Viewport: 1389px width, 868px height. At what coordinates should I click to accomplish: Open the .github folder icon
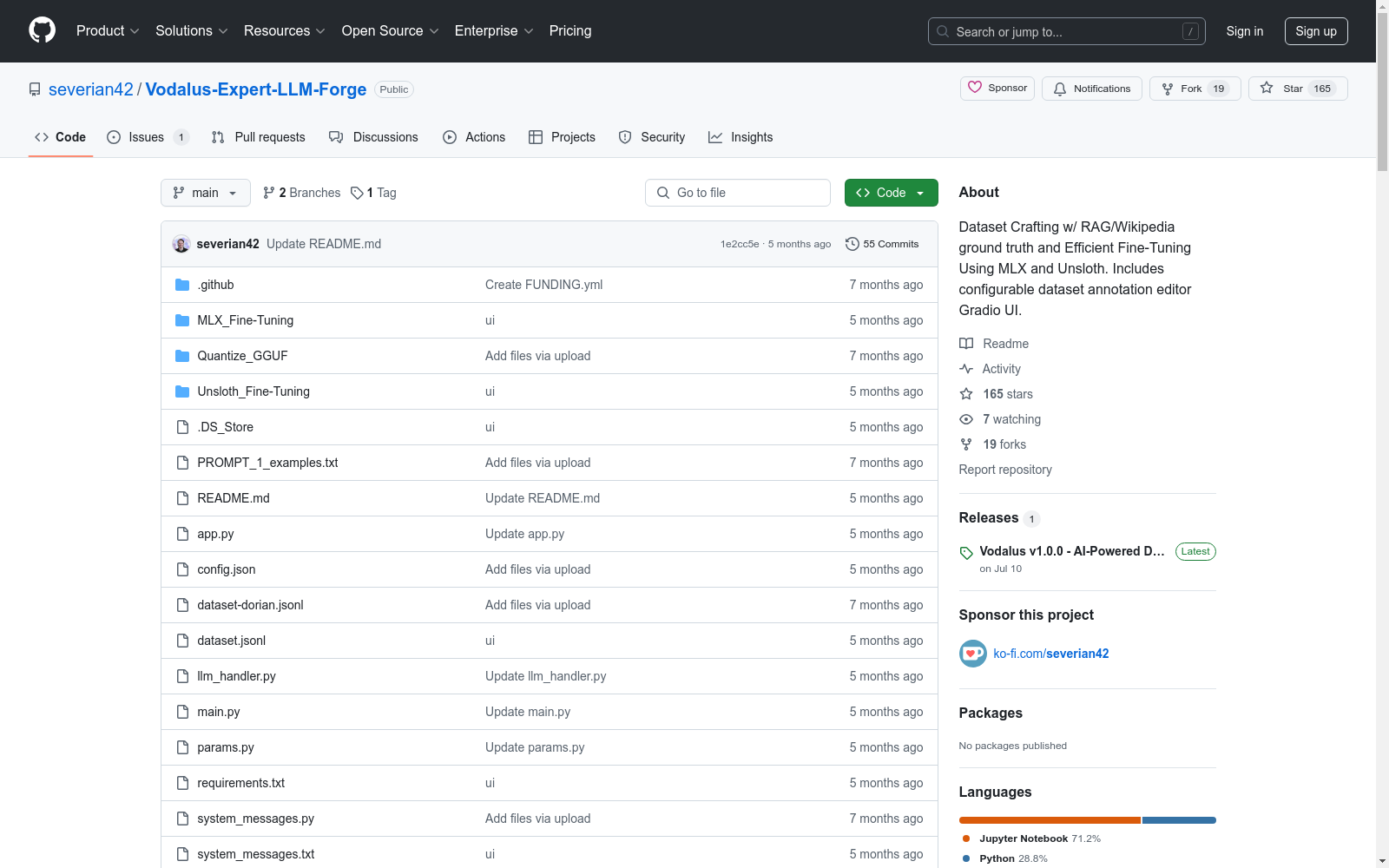(x=182, y=285)
